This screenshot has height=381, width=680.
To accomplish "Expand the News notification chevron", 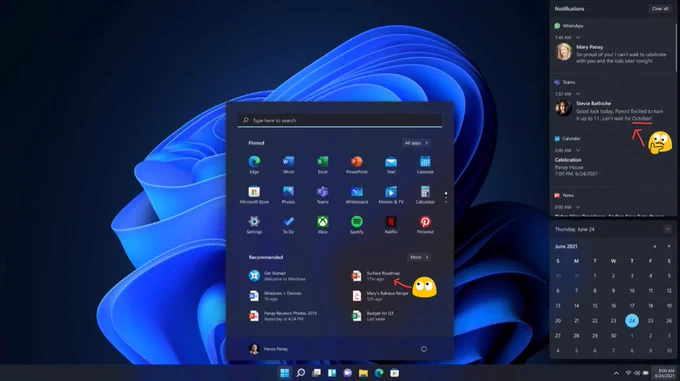I will 578,207.
